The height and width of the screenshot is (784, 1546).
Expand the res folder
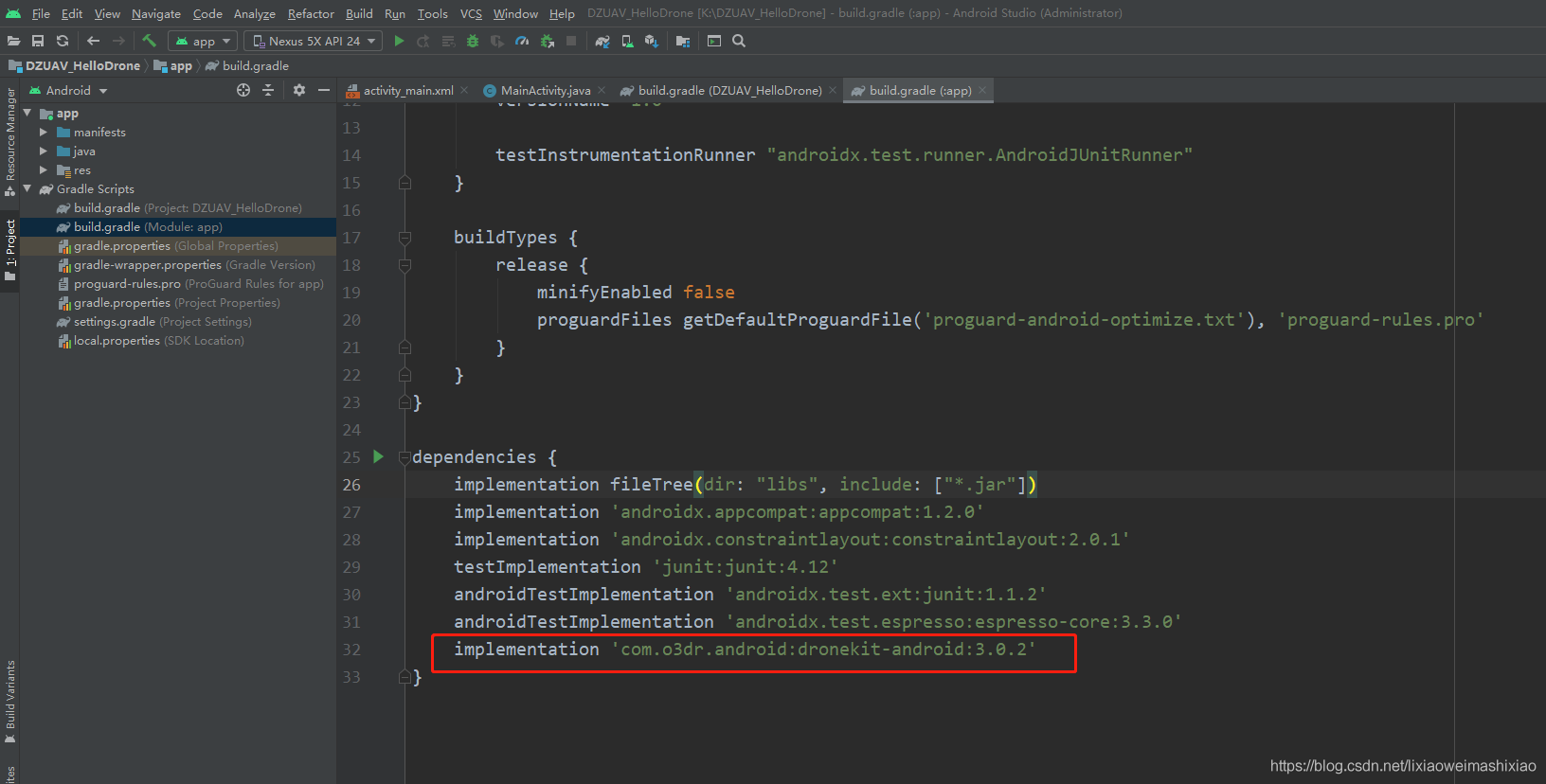click(x=44, y=170)
